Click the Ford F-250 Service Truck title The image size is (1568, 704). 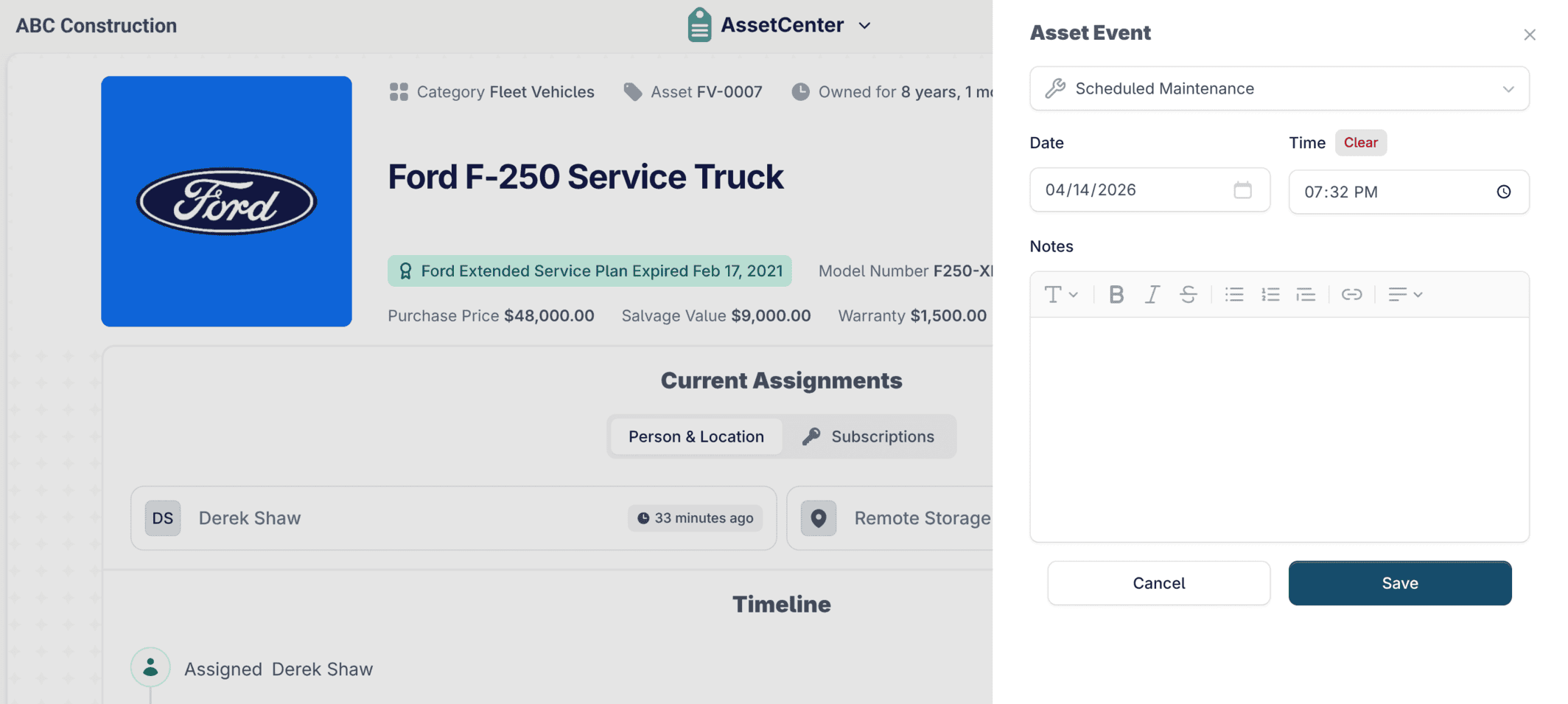pos(585,177)
